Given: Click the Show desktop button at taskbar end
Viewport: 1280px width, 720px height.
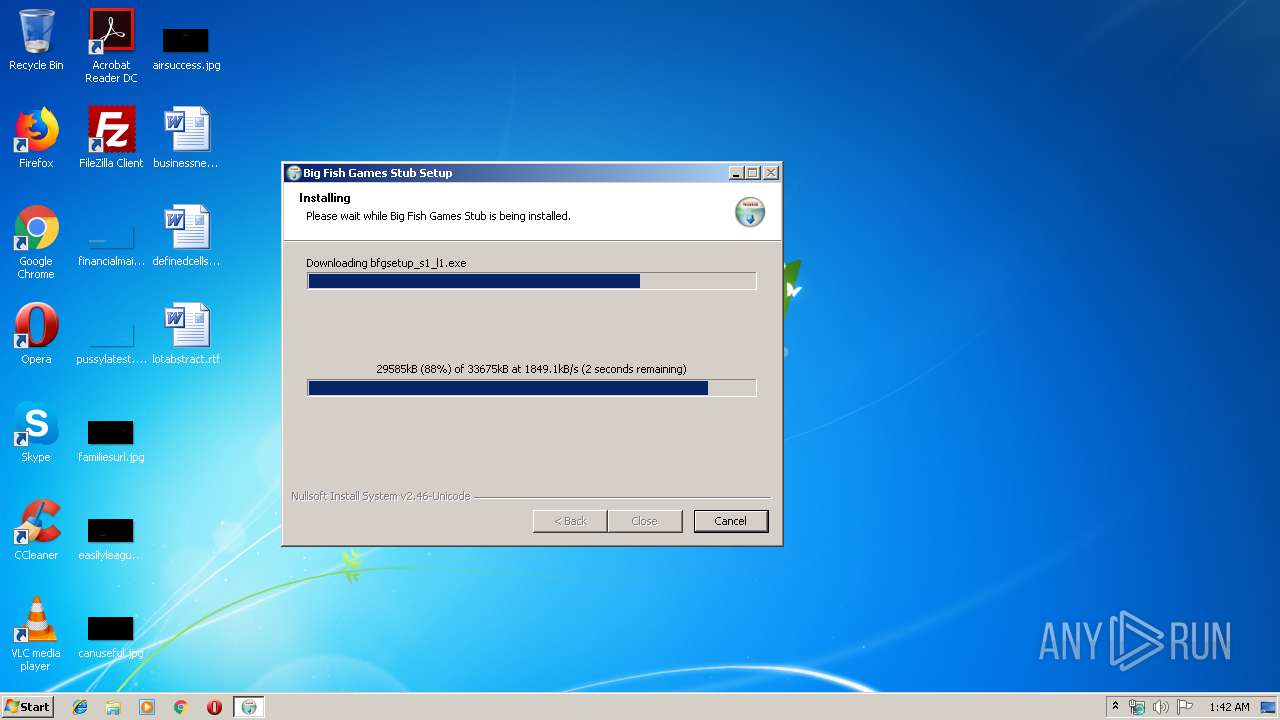Looking at the screenshot, I should 1268,707.
